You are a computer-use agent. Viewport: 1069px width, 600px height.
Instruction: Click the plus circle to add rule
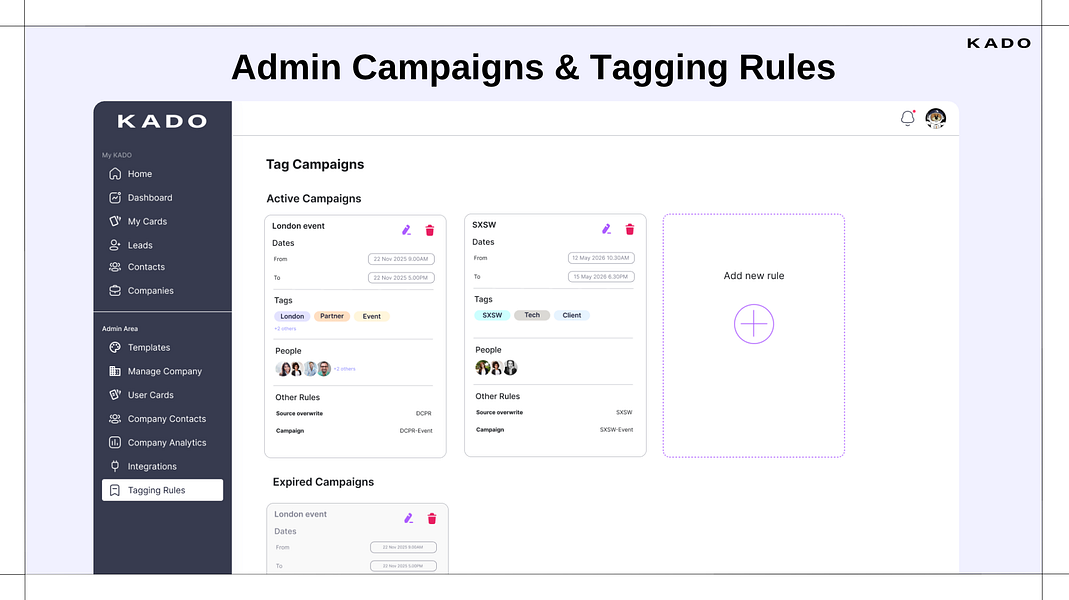pyautogui.click(x=753, y=324)
